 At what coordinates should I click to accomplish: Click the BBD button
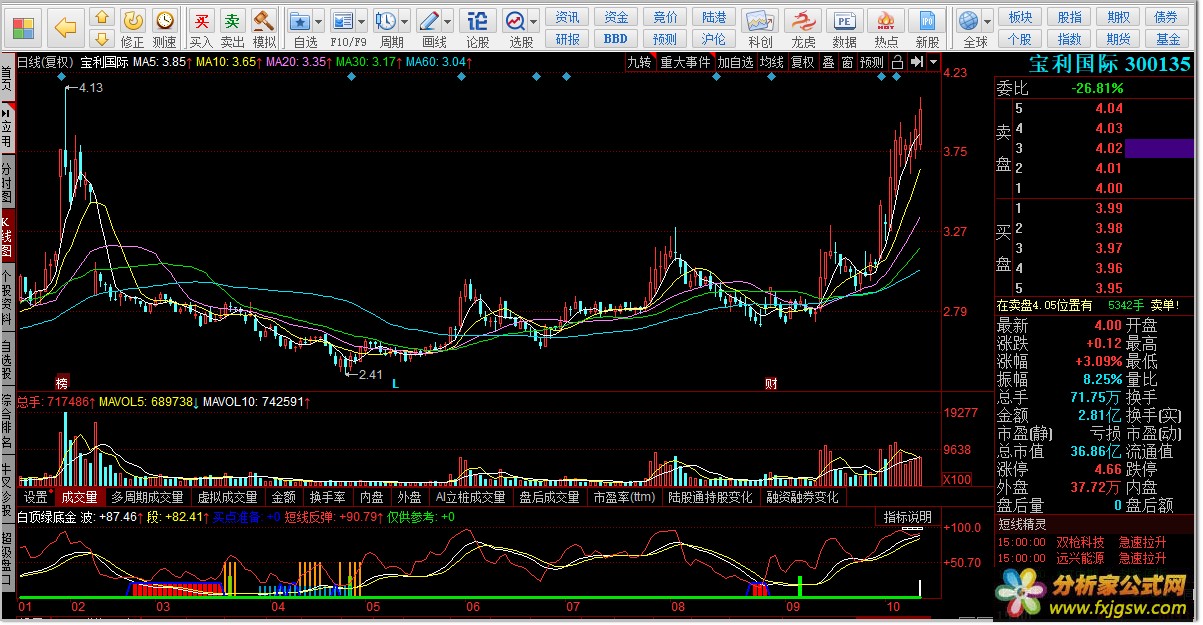pos(616,39)
